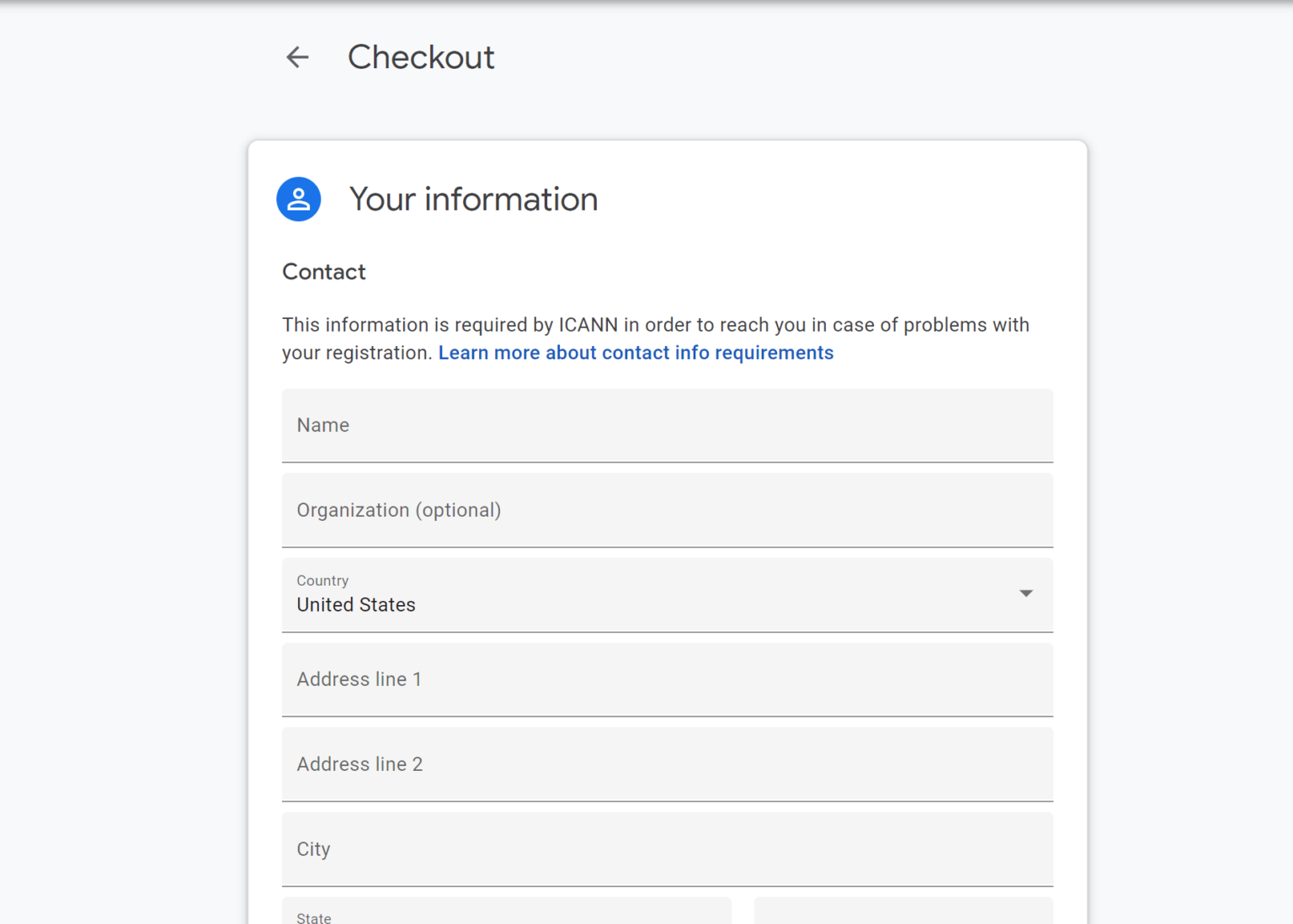Change the country from United States
This screenshot has width=1293, height=924.
coord(668,594)
